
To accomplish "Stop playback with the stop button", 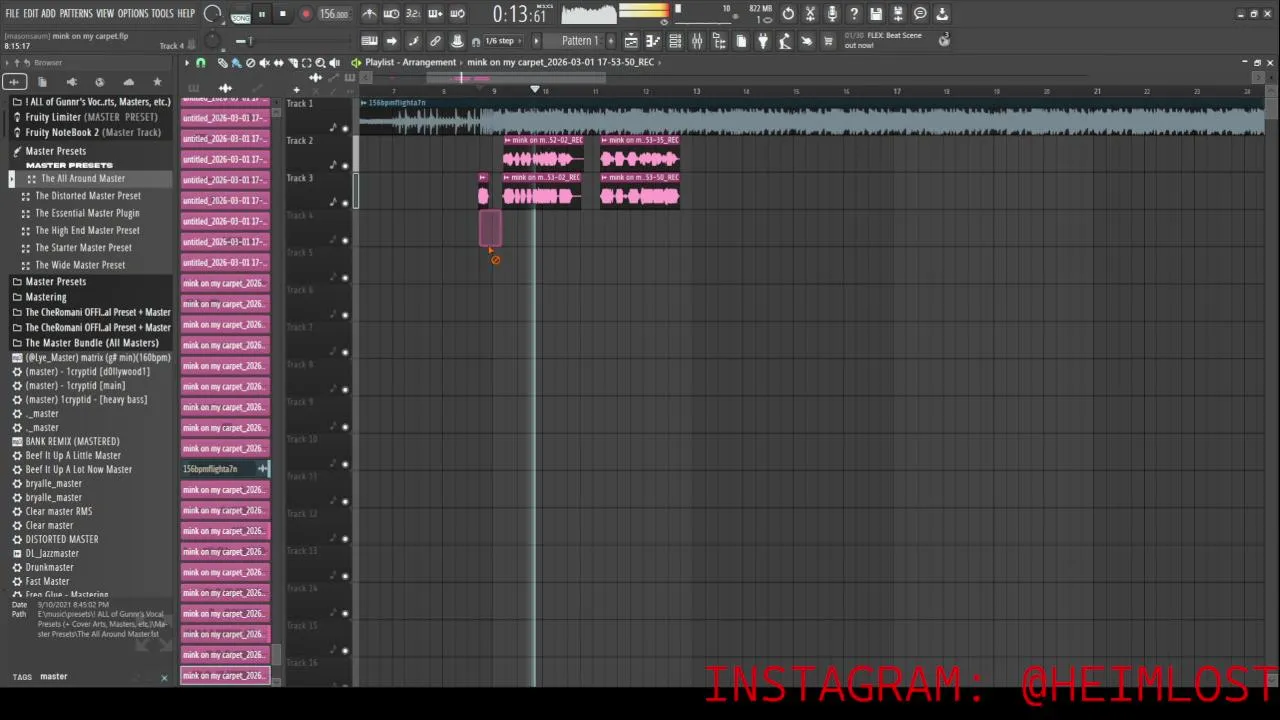I will click(283, 14).
